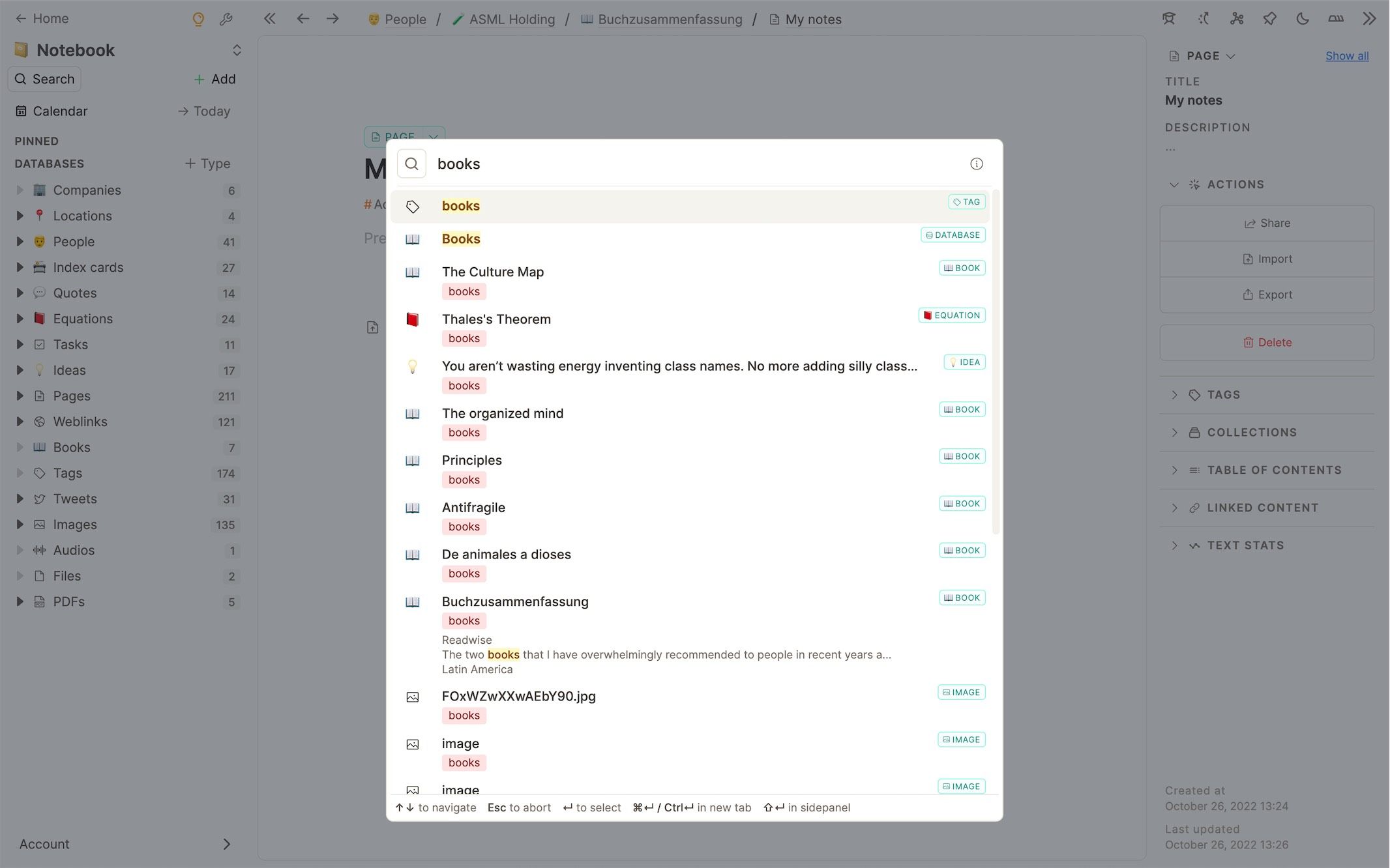Screen dimensions: 1390x868
Task: Expand the Companies database tree item
Action: point(18,190)
